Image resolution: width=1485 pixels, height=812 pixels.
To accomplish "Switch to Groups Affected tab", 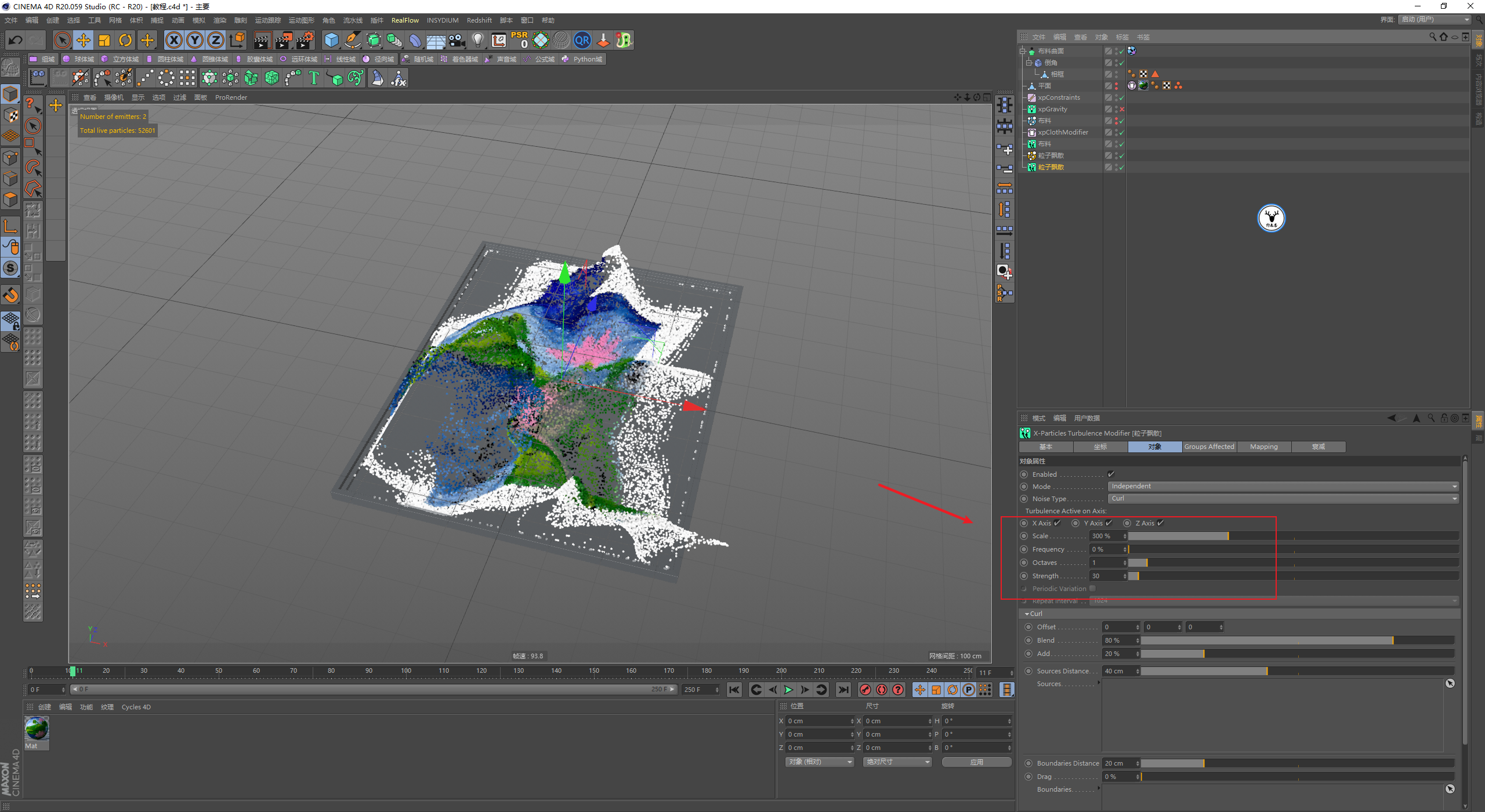I will 1209,447.
